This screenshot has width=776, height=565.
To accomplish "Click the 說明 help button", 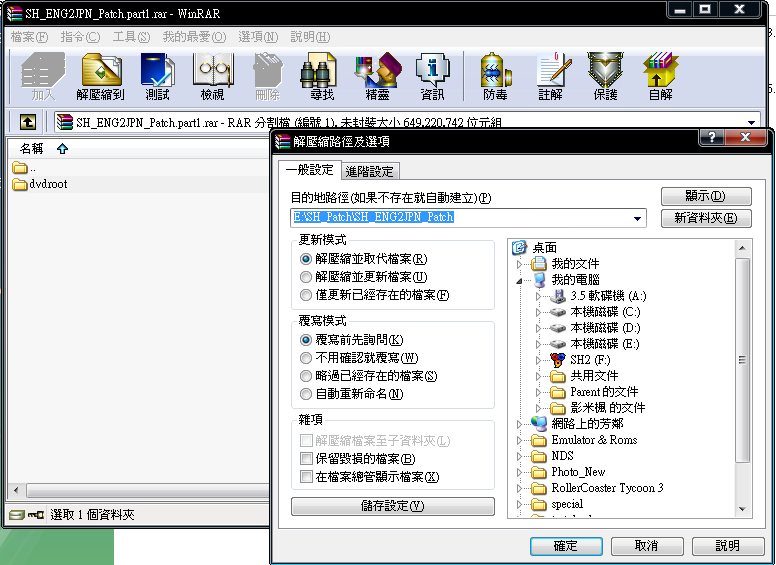I will point(728,546).
